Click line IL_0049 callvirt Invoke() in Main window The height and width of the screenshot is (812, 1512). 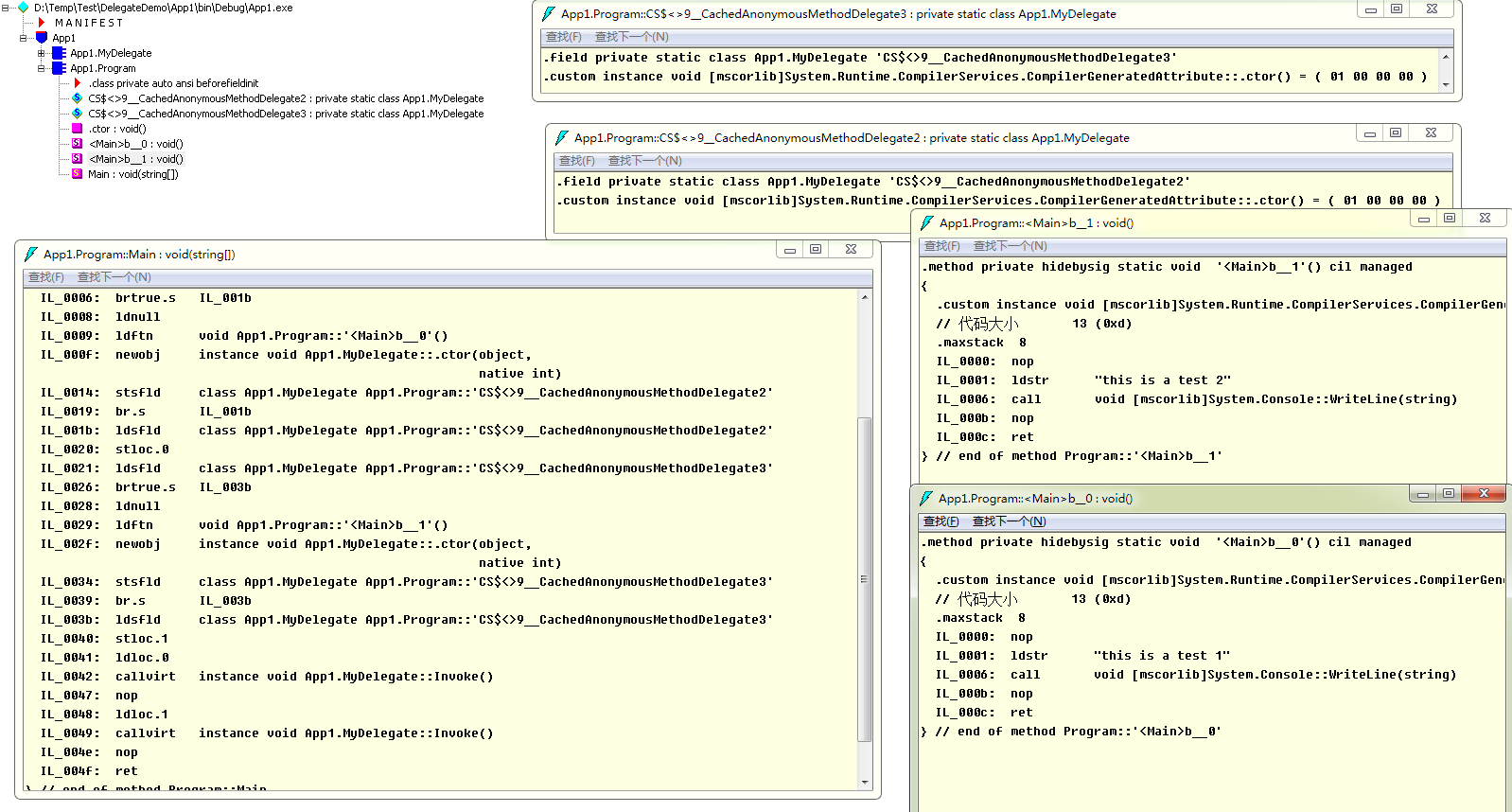click(x=267, y=733)
